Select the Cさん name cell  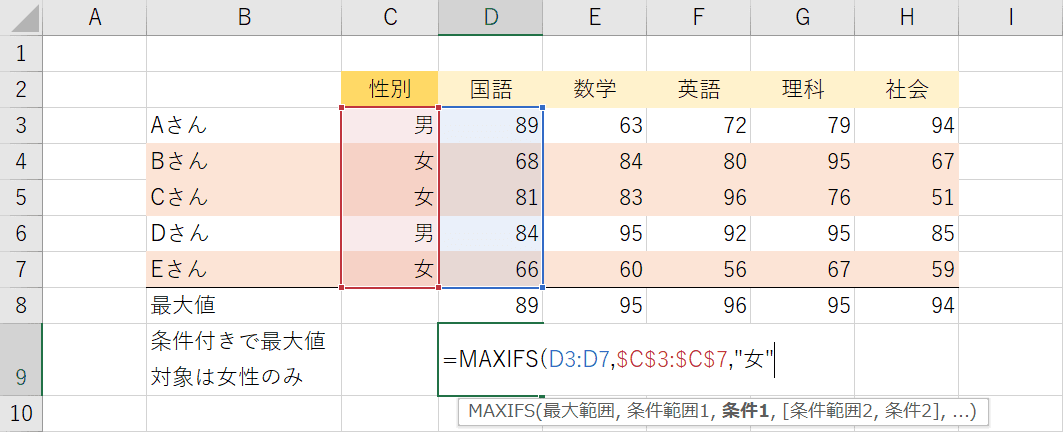[244, 197]
